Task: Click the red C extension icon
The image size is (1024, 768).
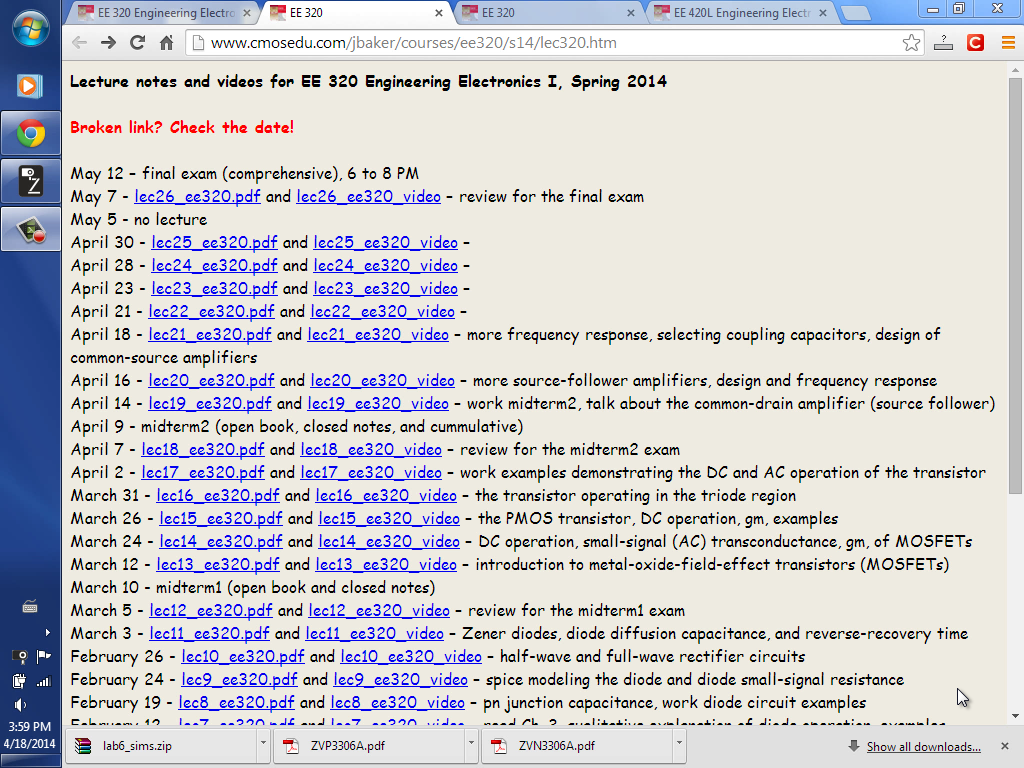Action: (x=975, y=43)
